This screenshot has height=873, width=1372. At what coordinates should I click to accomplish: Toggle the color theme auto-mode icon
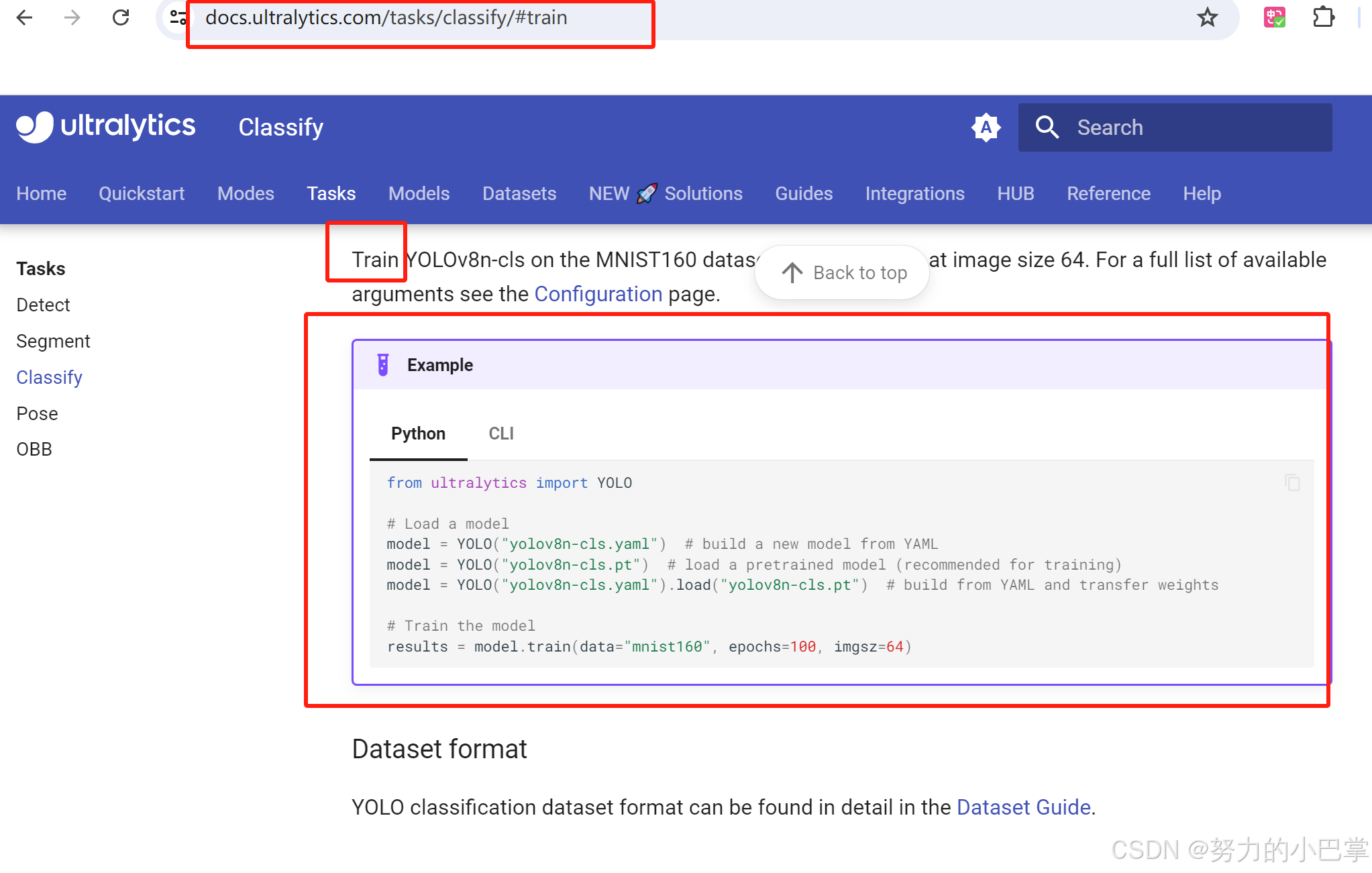986,127
